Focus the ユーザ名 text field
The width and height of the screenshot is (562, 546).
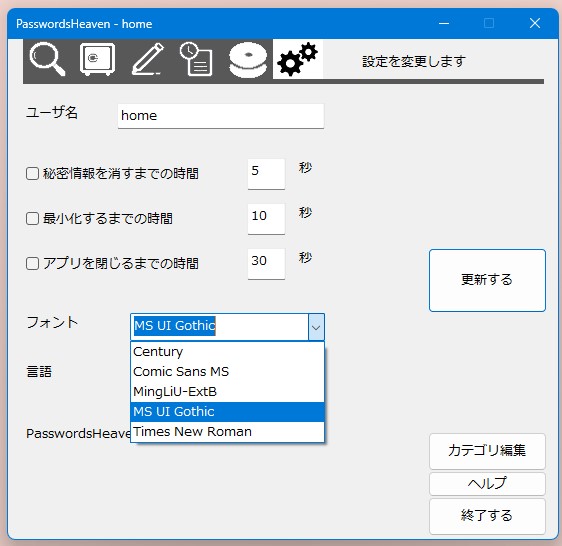coord(221,116)
